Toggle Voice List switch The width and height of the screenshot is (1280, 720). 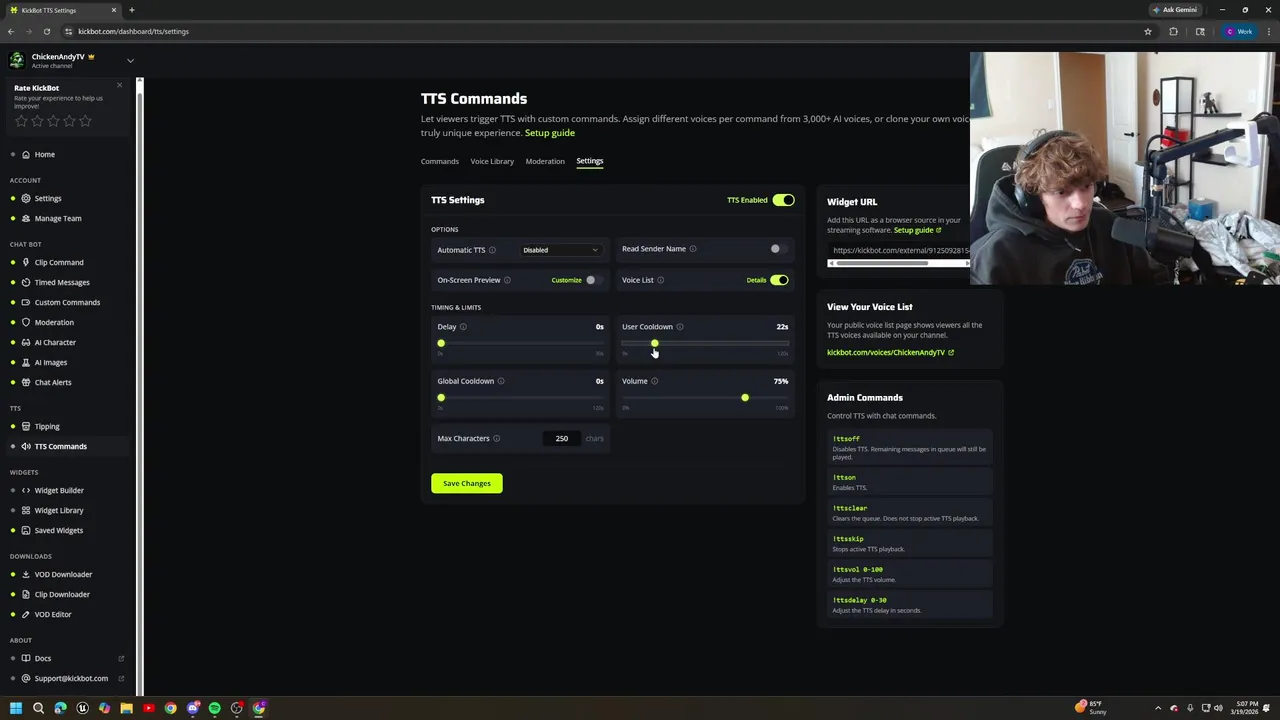click(779, 280)
